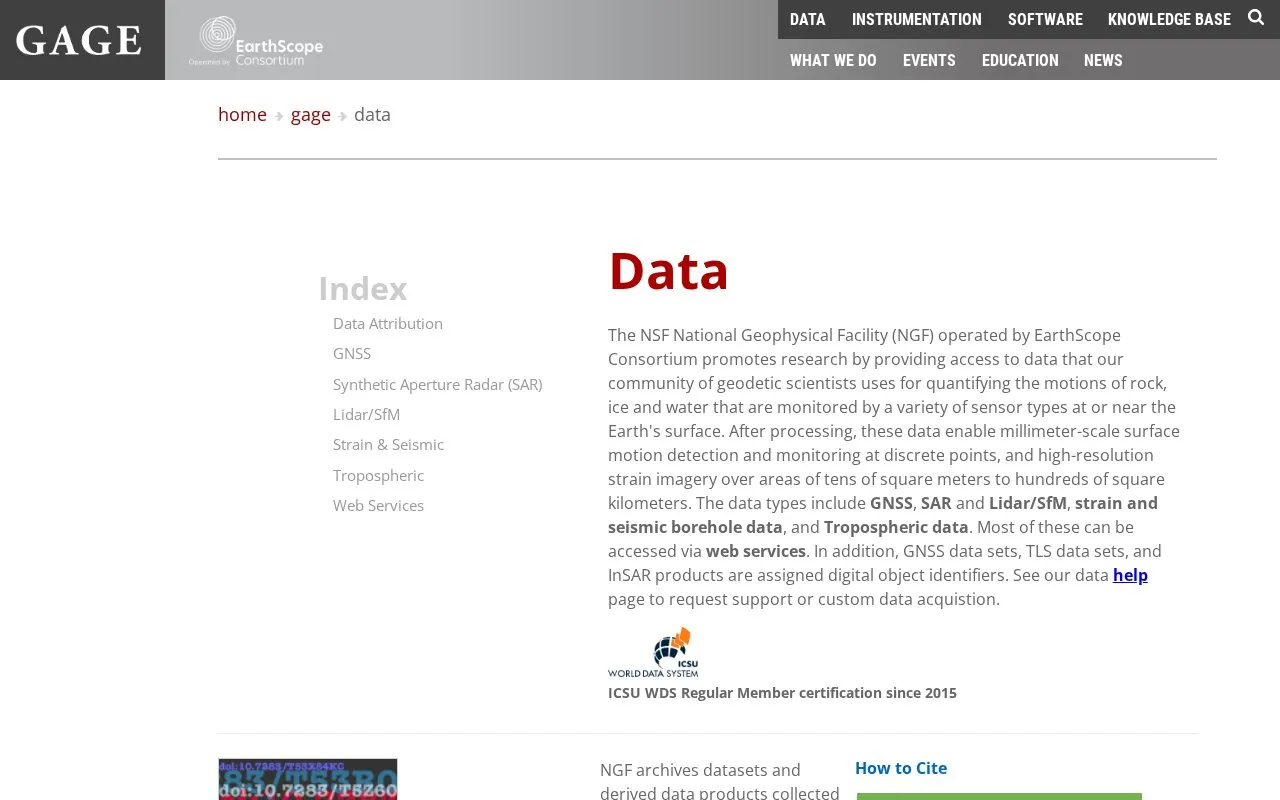1280x800 pixels.
Task: Select Lidar/SfM in the index
Action: point(366,414)
